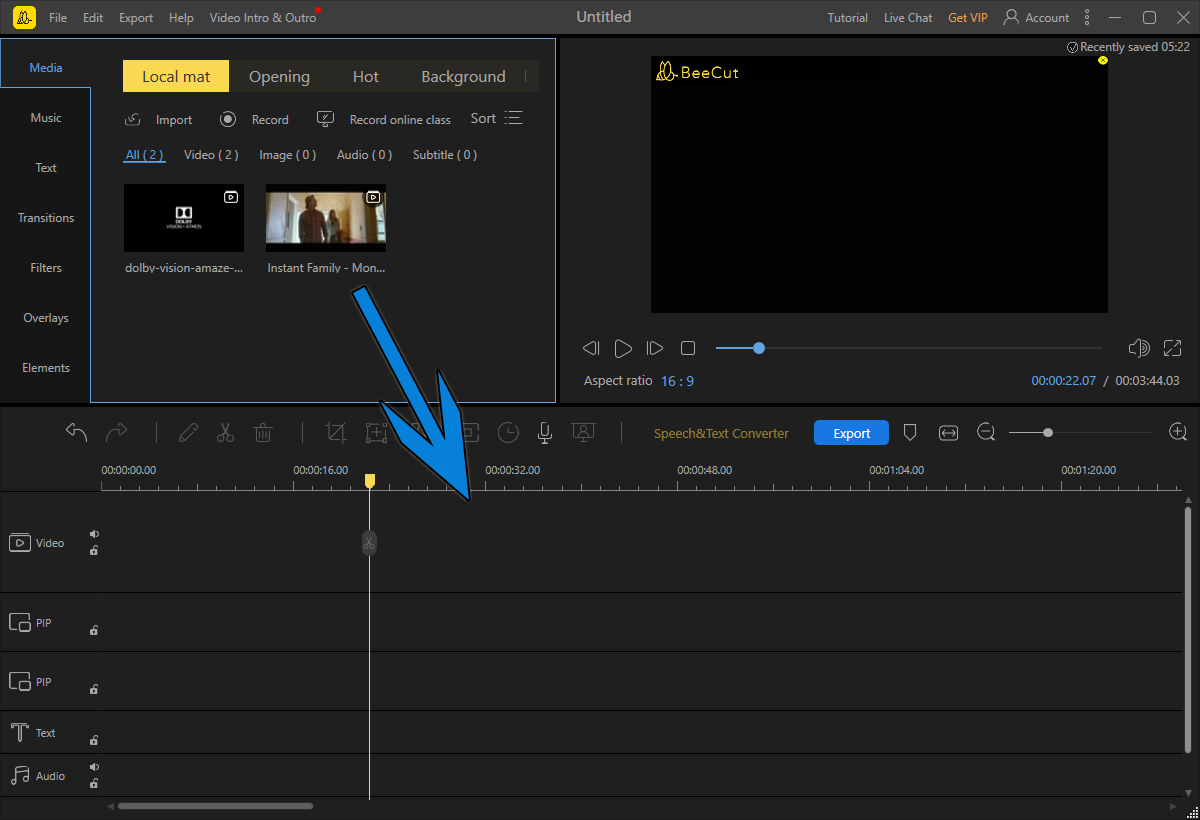Viewport: 1200px width, 820px height.
Task: Click the Record online class icon
Action: tap(325, 119)
